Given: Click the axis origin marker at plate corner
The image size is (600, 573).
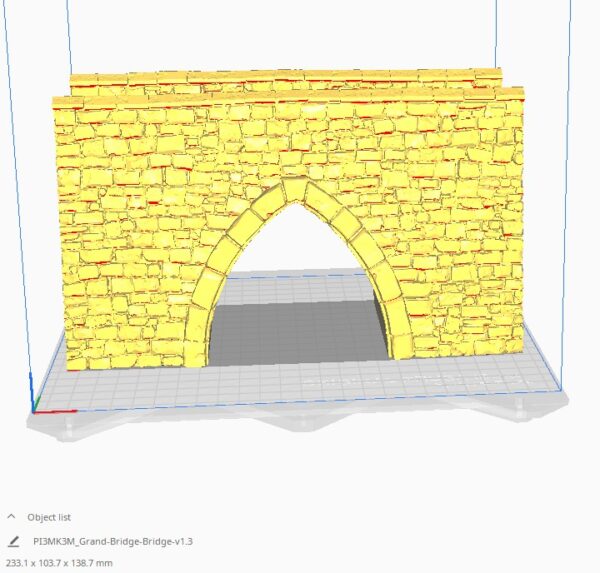Looking at the screenshot, I should coord(35,408).
